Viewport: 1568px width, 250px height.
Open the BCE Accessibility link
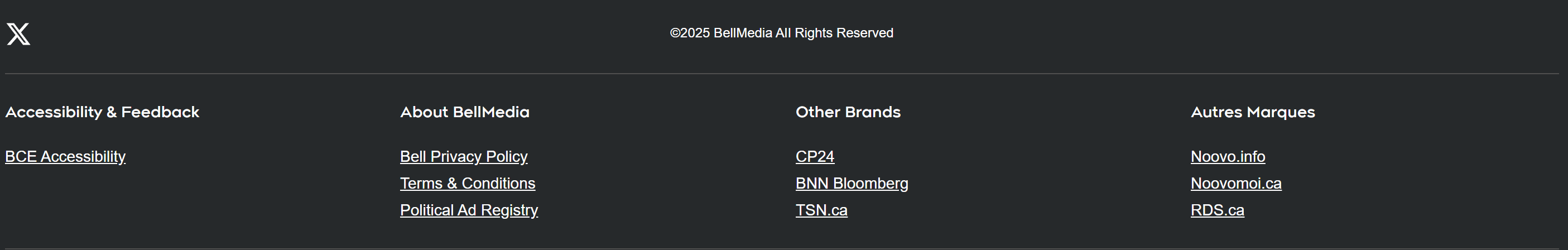click(65, 157)
